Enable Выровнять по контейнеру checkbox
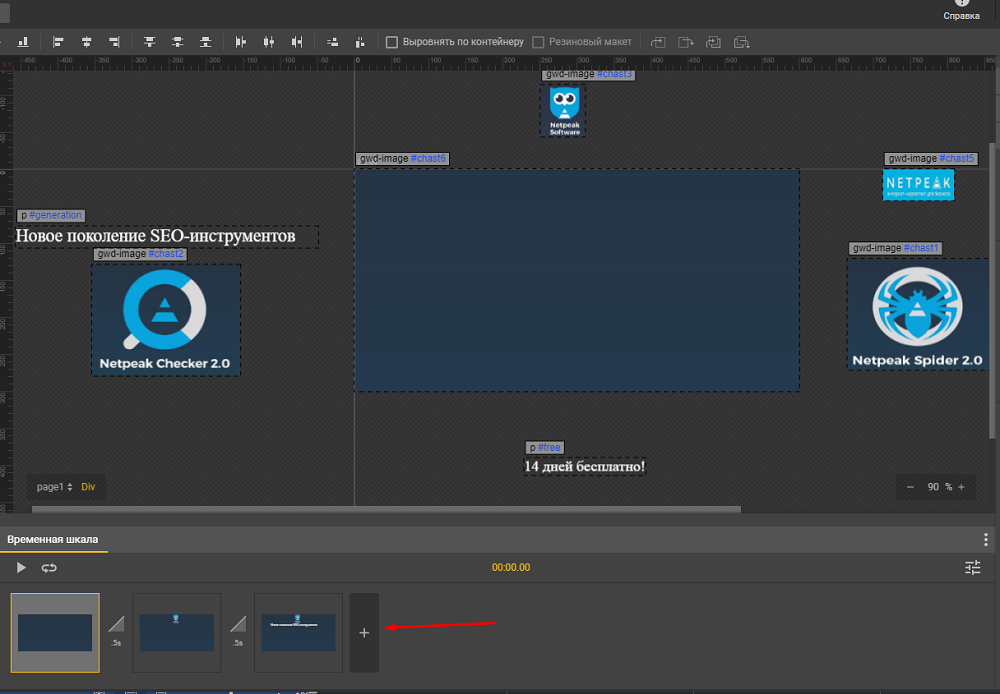The image size is (1000, 694). tap(392, 42)
